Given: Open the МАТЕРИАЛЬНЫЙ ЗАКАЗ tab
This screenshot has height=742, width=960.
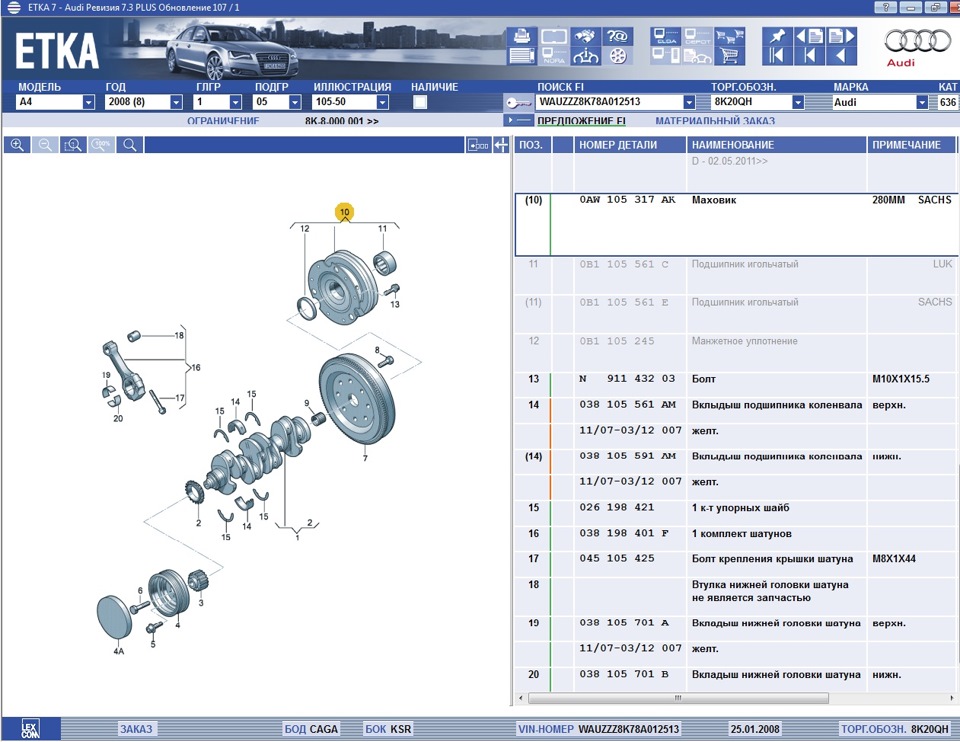Looking at the screenshot, I should [715, 121].
